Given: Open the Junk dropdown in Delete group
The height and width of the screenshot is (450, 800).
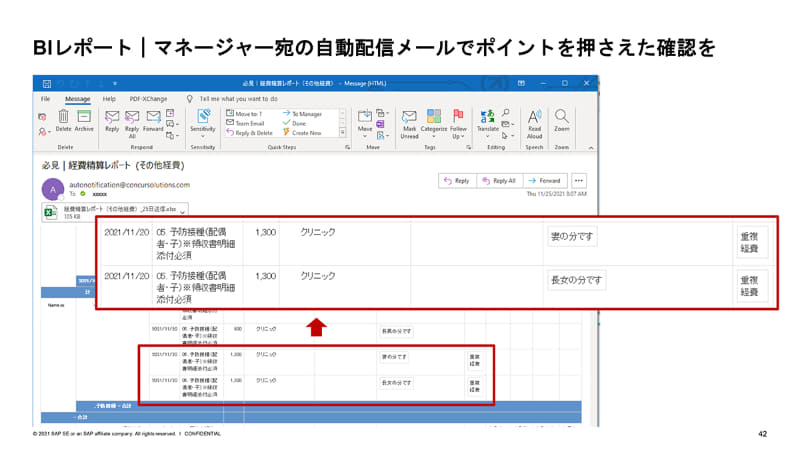Looking at the screenshot, I should click(x=44, y=132).
